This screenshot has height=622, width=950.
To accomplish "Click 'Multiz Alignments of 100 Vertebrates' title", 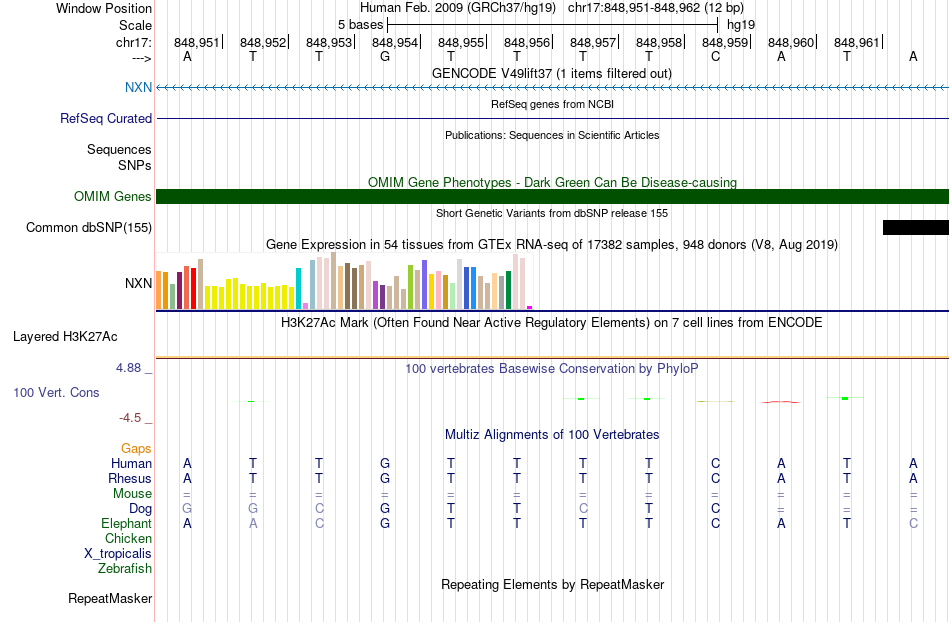I will coord(552,434).
